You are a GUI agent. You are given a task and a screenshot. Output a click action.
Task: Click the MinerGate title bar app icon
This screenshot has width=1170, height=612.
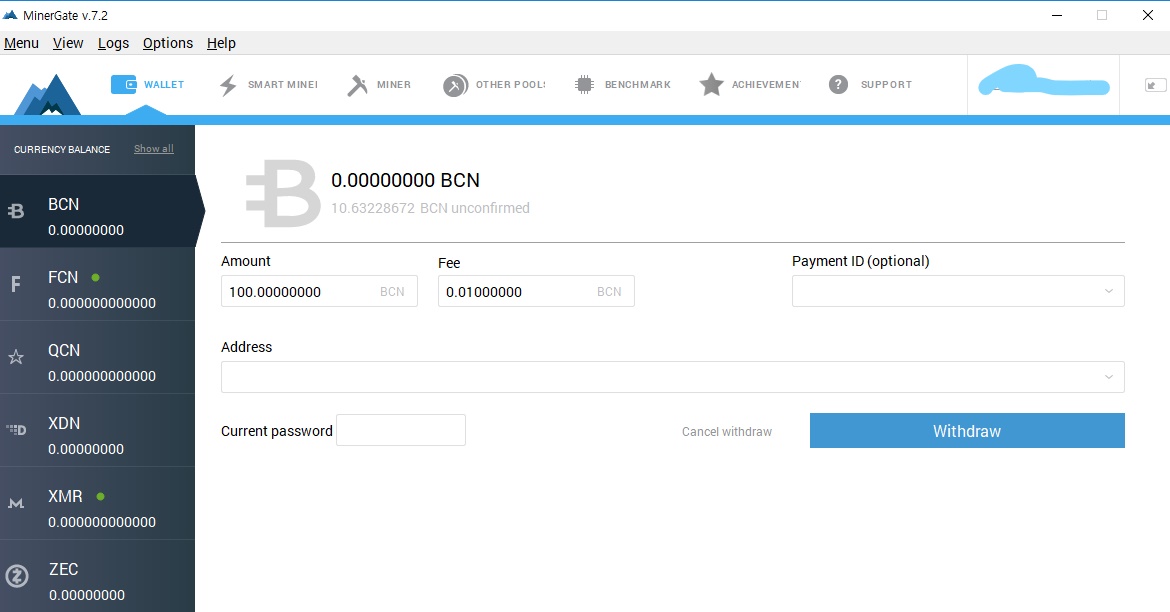tap(10, 15)
